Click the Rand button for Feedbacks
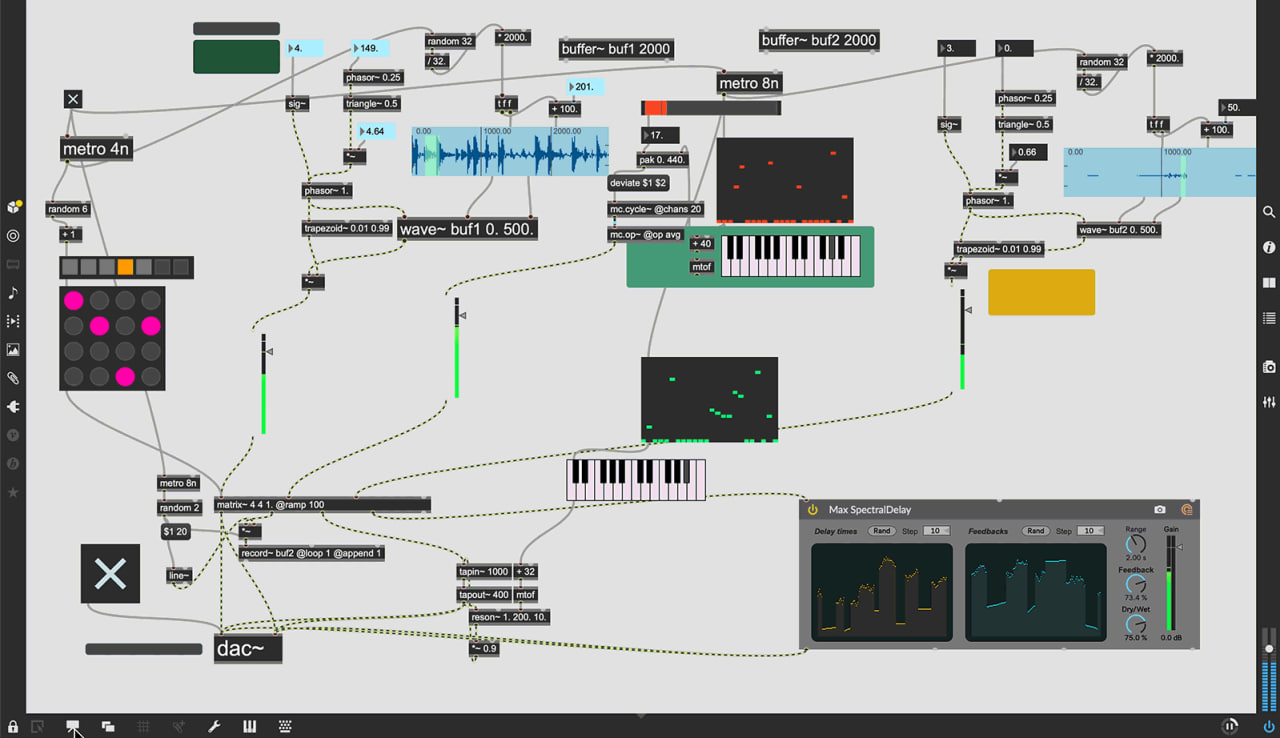Image resolution: width=1280 pixels, height=738 pixels. pyautogui.click(x=1035, y=531)
